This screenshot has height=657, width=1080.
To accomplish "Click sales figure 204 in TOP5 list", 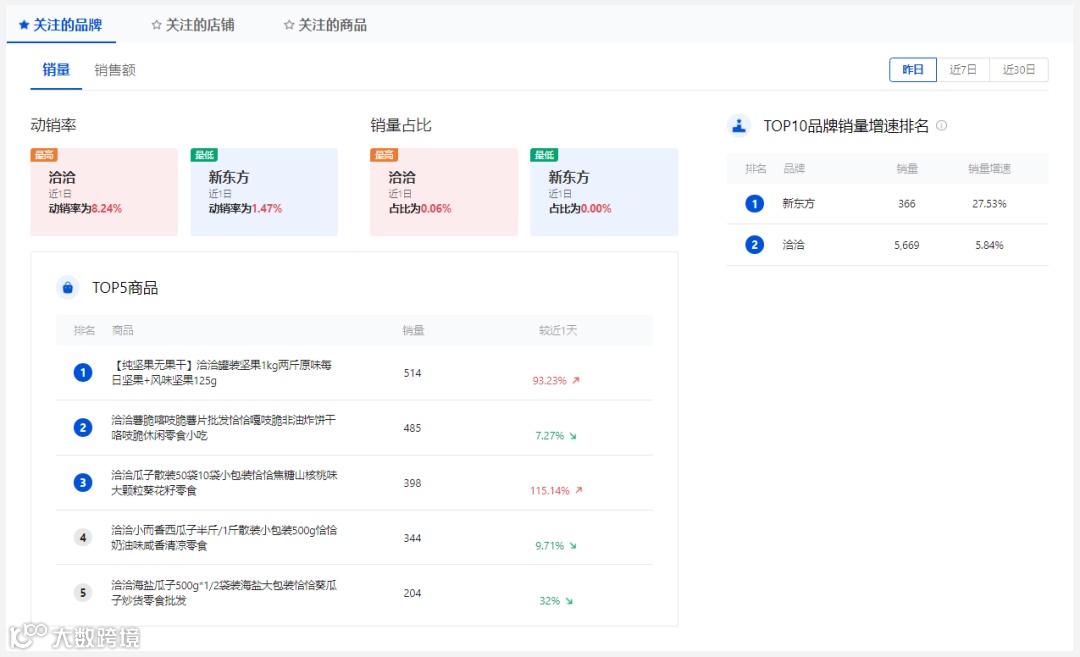I will [x=413, y=594].
